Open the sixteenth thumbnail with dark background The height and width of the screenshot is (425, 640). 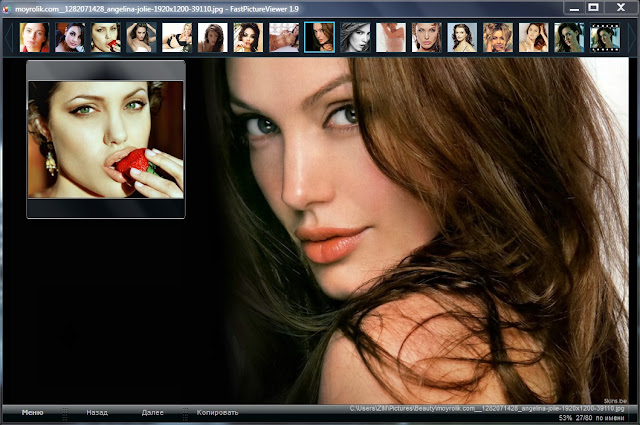[x=569, y=37]
